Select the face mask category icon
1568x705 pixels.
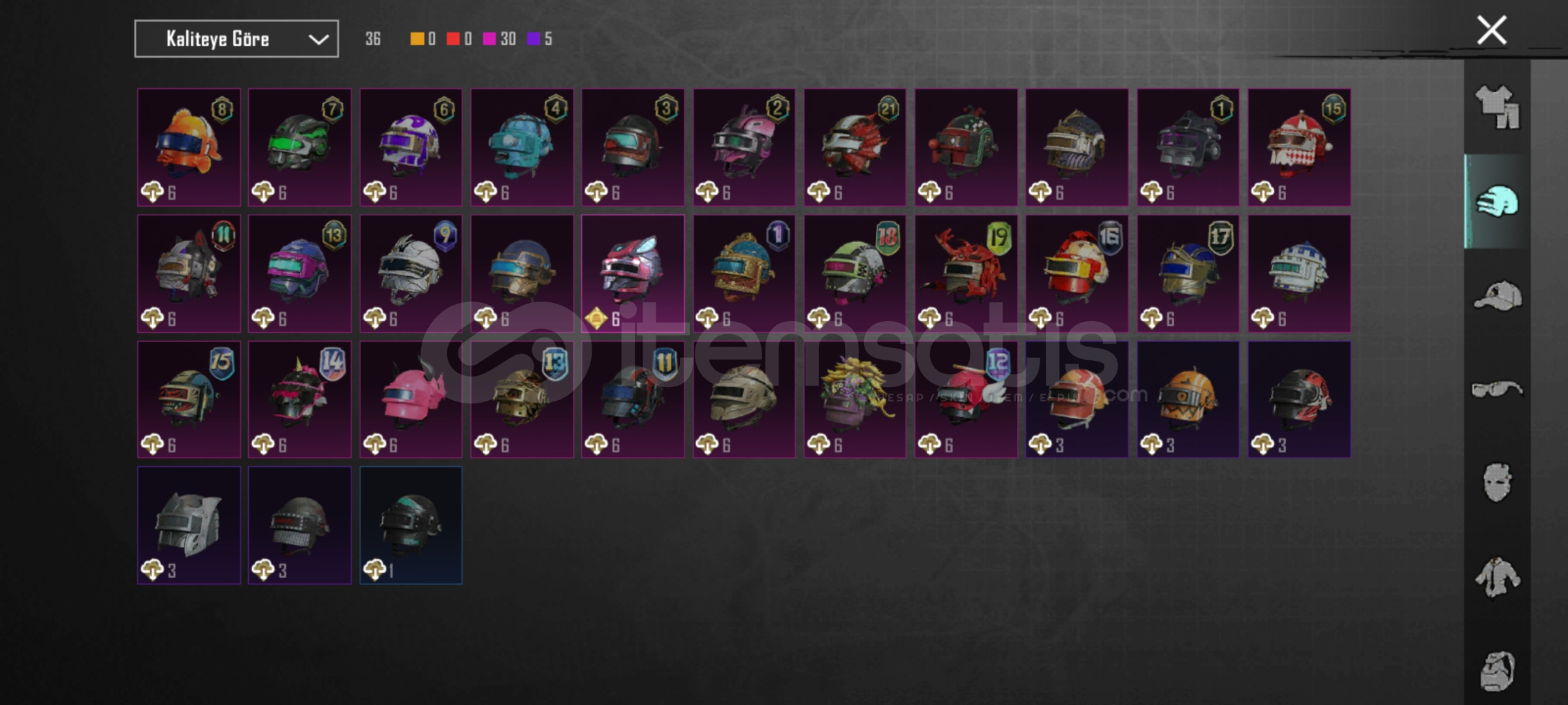pos(1497,482)
